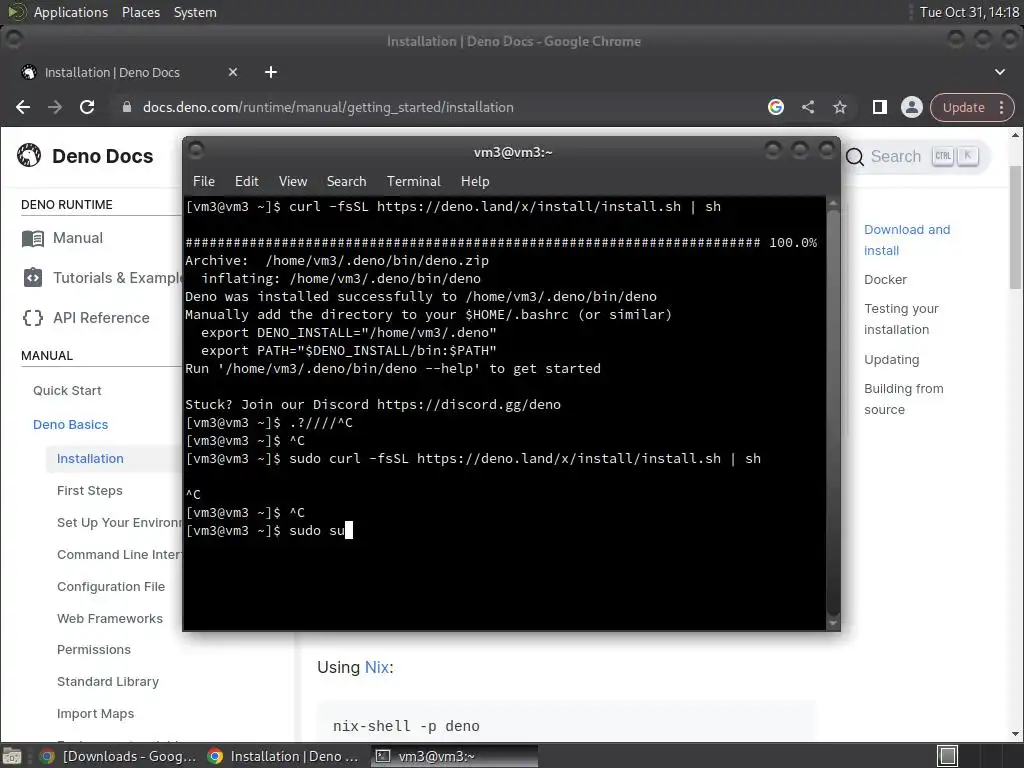Open the Installation sidebar entry

tap(90, 458)
